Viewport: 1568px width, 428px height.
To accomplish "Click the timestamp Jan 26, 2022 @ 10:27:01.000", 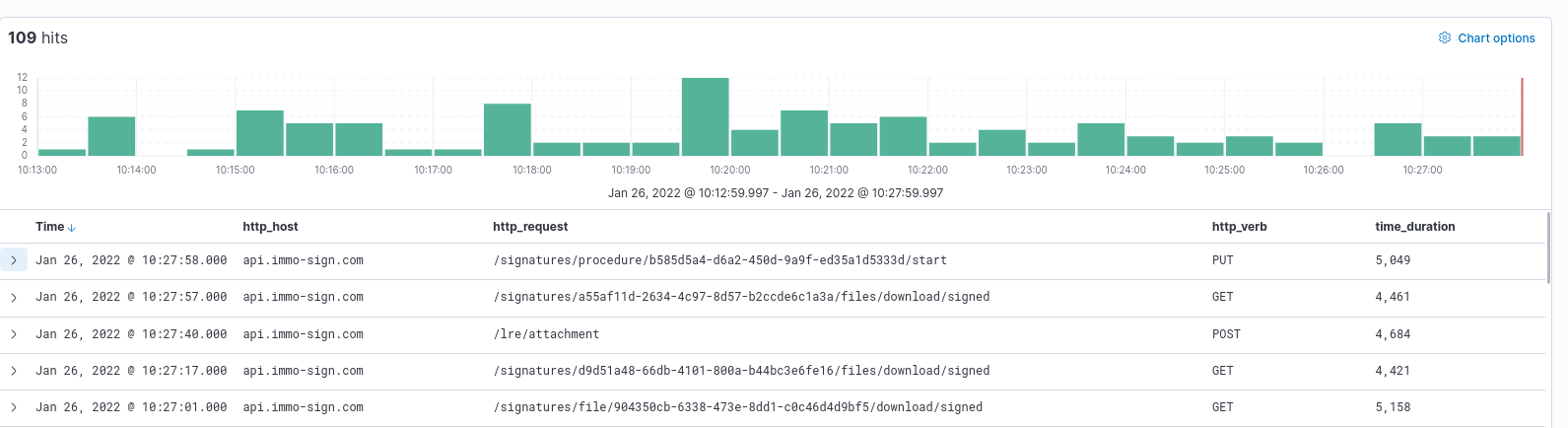I will 131,407.
